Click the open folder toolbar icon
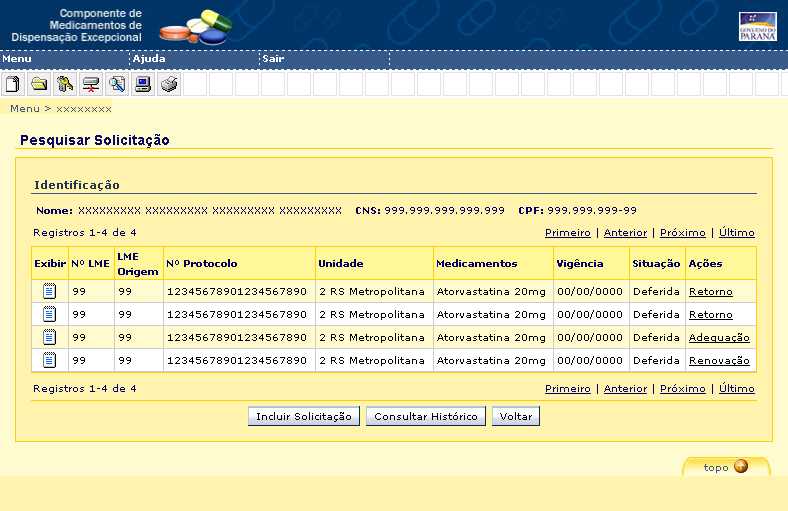This screenshot has height=511, width=788. click(39, 84)
